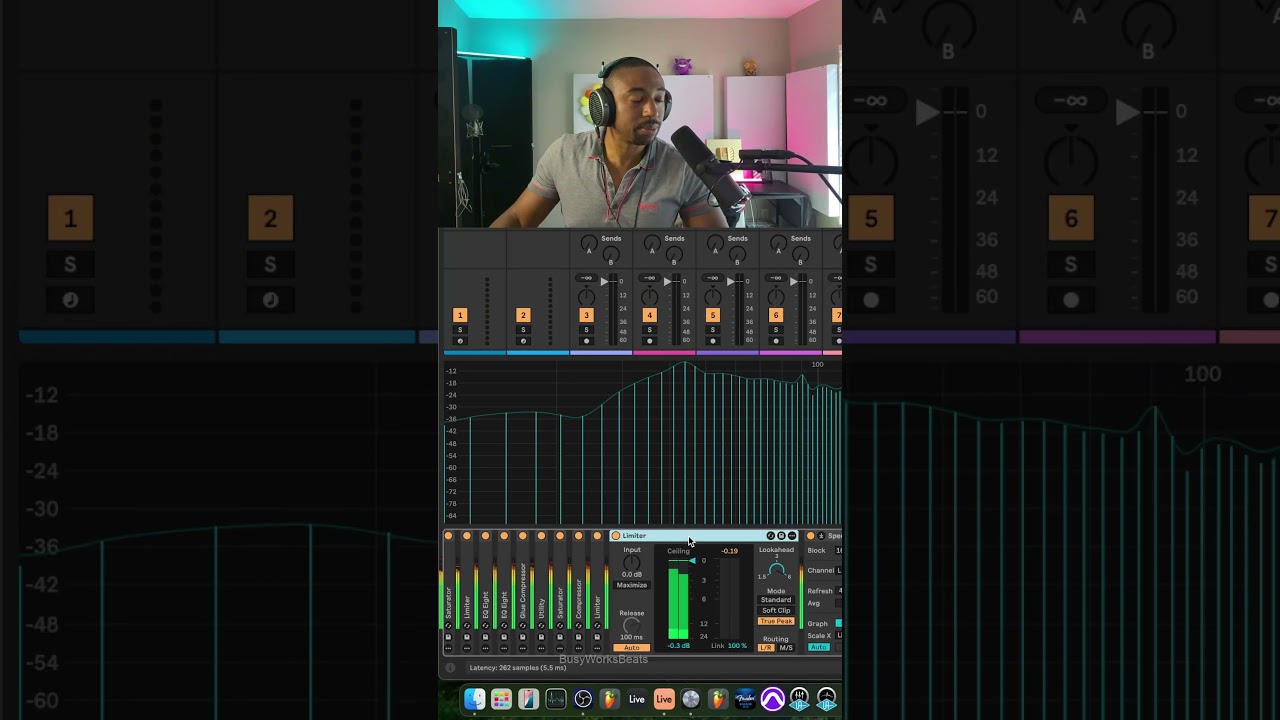Hot-swap the Compressor device preset
Image resolution: width=1280 pixels, height=720 pixels.
point(579,626)
